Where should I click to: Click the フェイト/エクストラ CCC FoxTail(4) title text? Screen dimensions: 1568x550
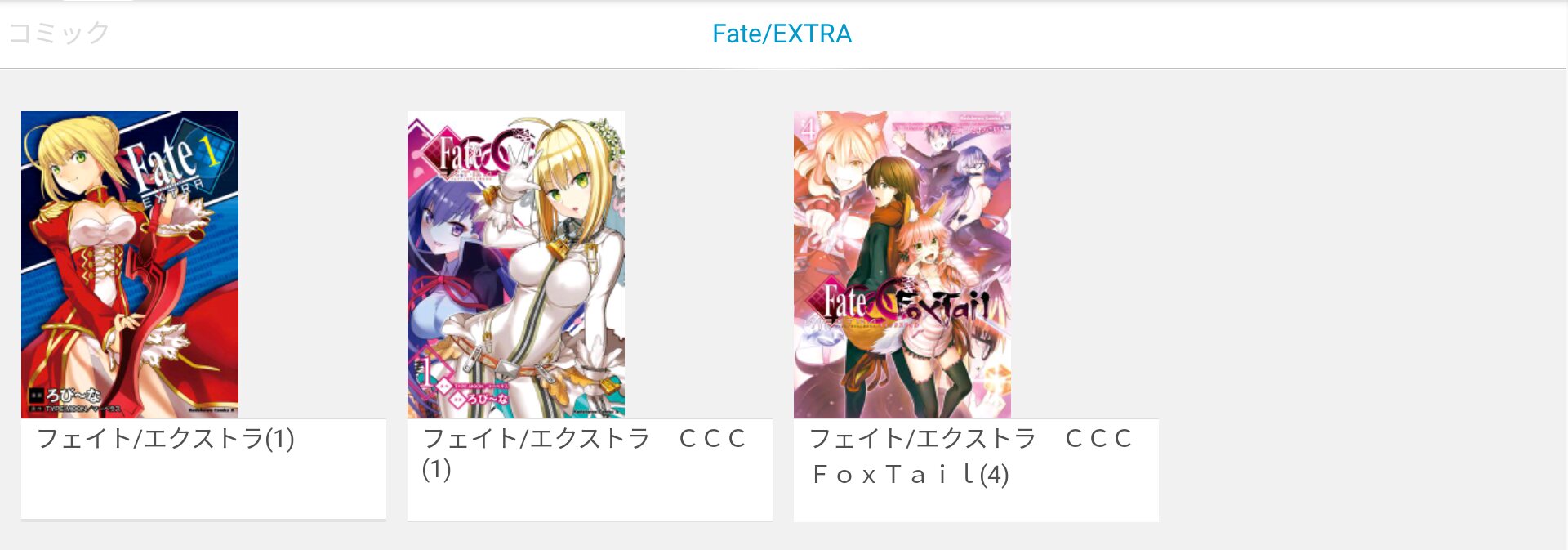pyautogui.click(x=971, y=456)
